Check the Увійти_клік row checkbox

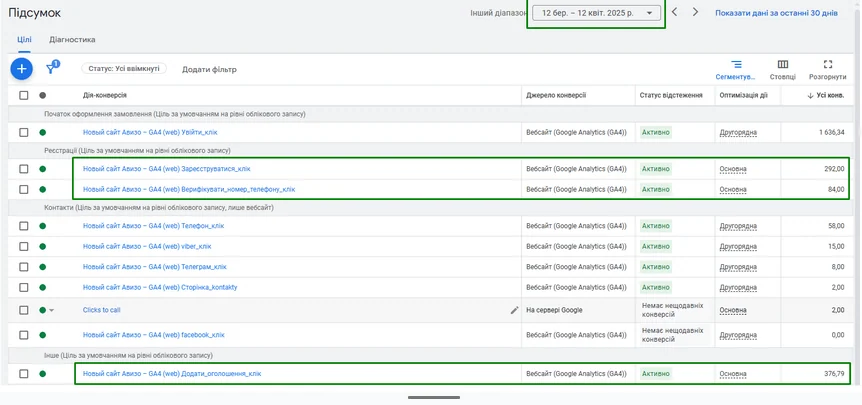[24, 132]
